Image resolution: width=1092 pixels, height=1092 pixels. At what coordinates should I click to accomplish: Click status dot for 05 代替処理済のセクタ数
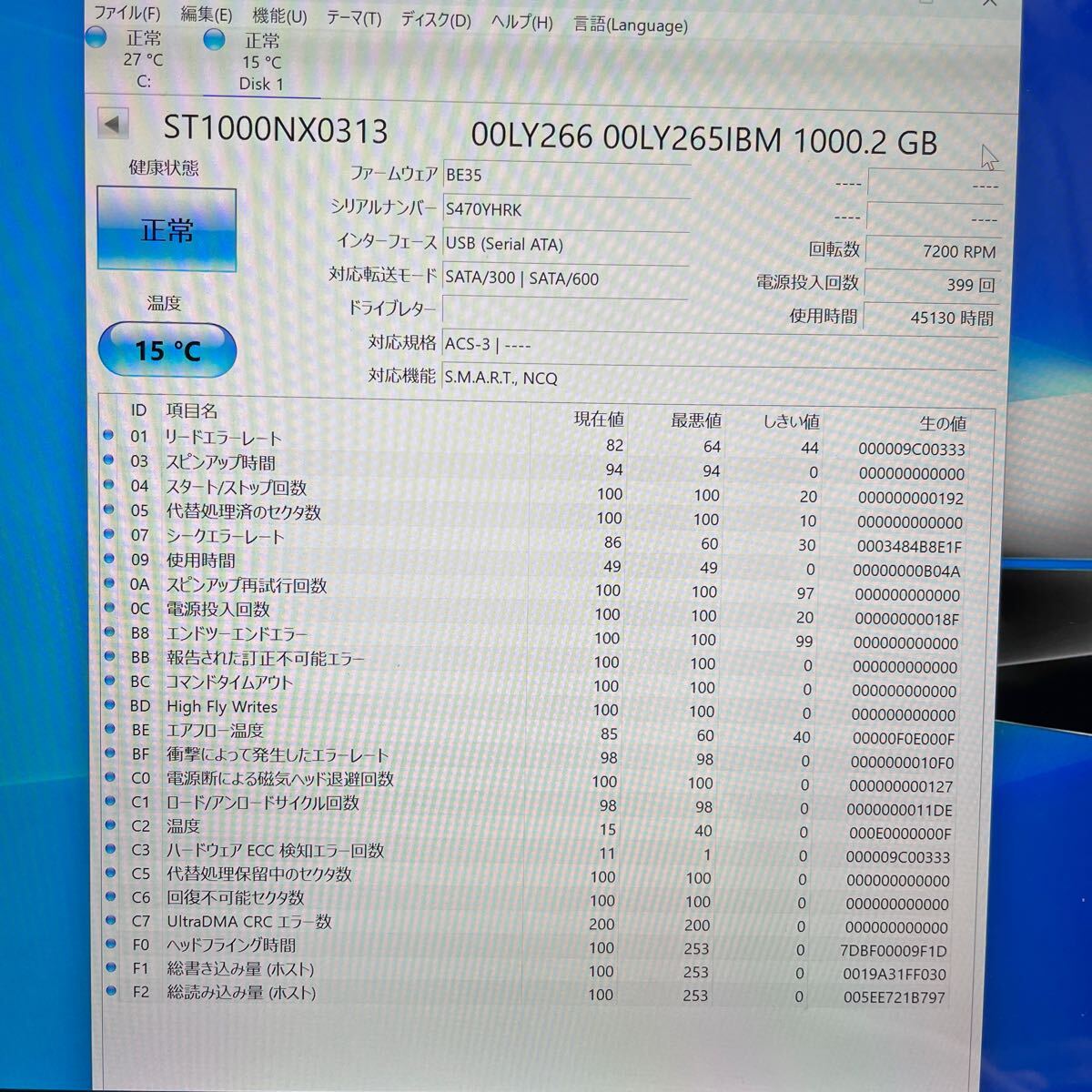109,509
